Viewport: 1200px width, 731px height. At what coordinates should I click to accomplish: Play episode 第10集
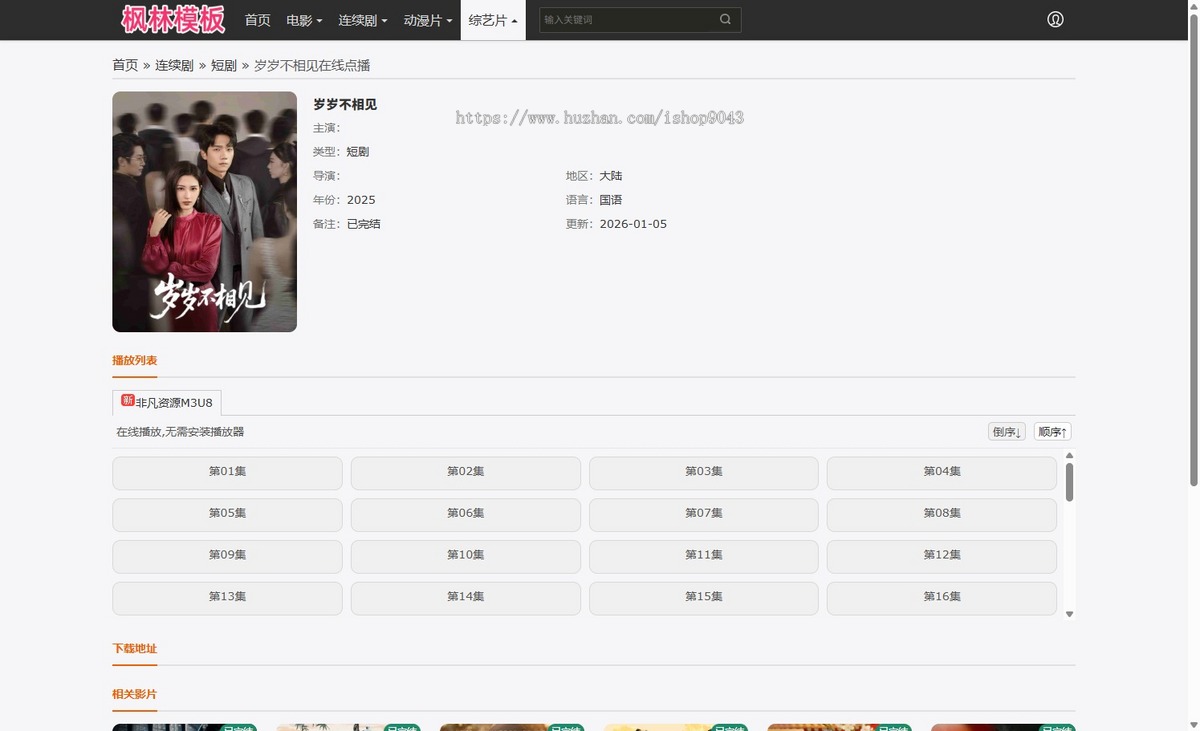(466, 556)
